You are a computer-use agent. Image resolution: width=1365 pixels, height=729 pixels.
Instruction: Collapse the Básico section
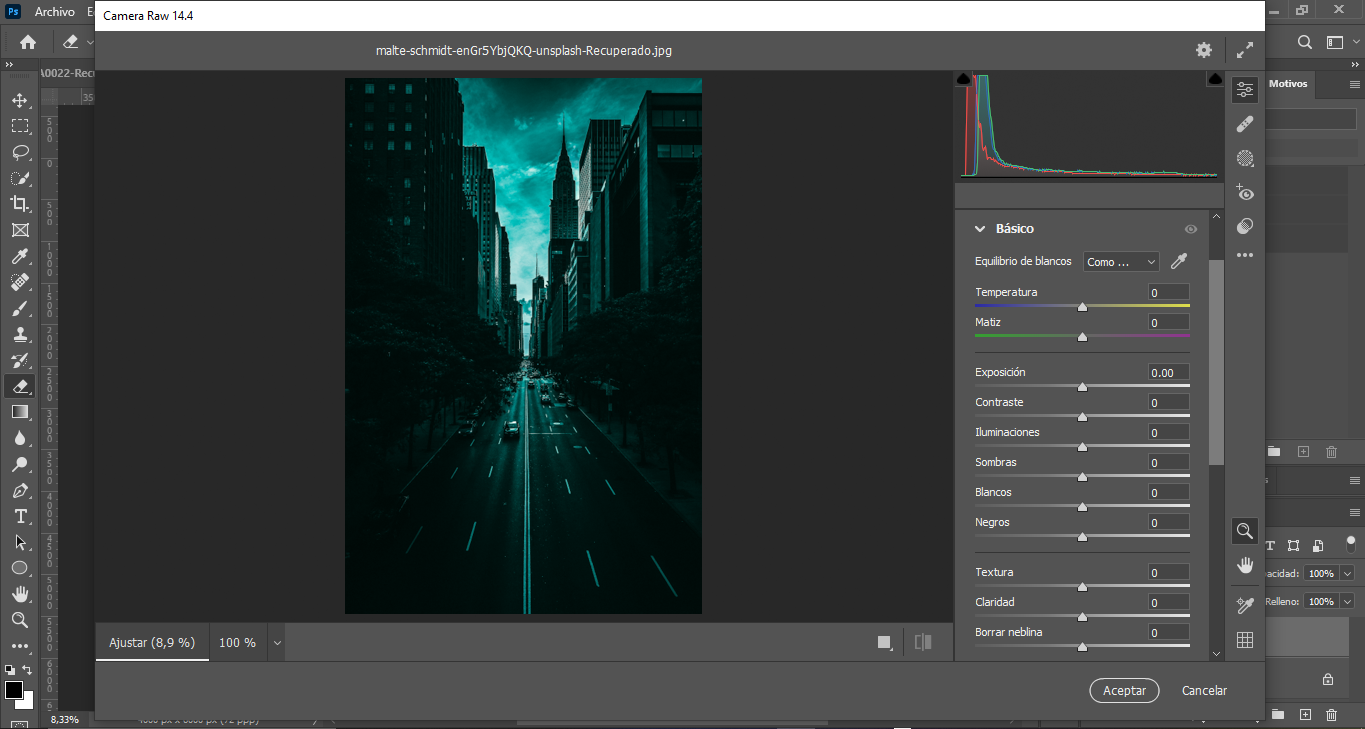pos(981,229)
